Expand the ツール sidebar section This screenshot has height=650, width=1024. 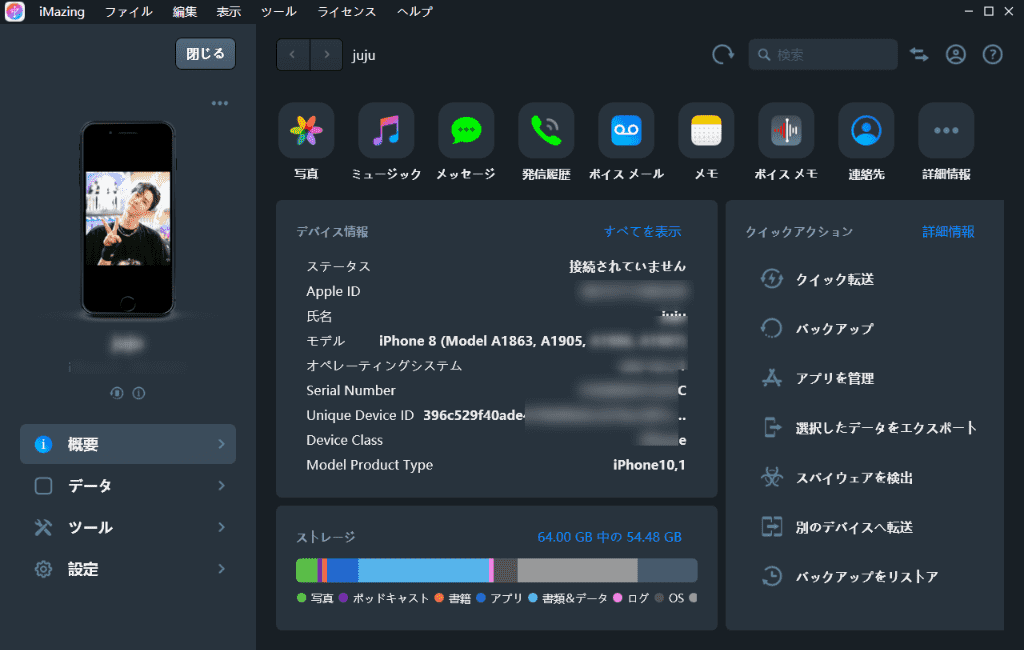pos(128,527)
